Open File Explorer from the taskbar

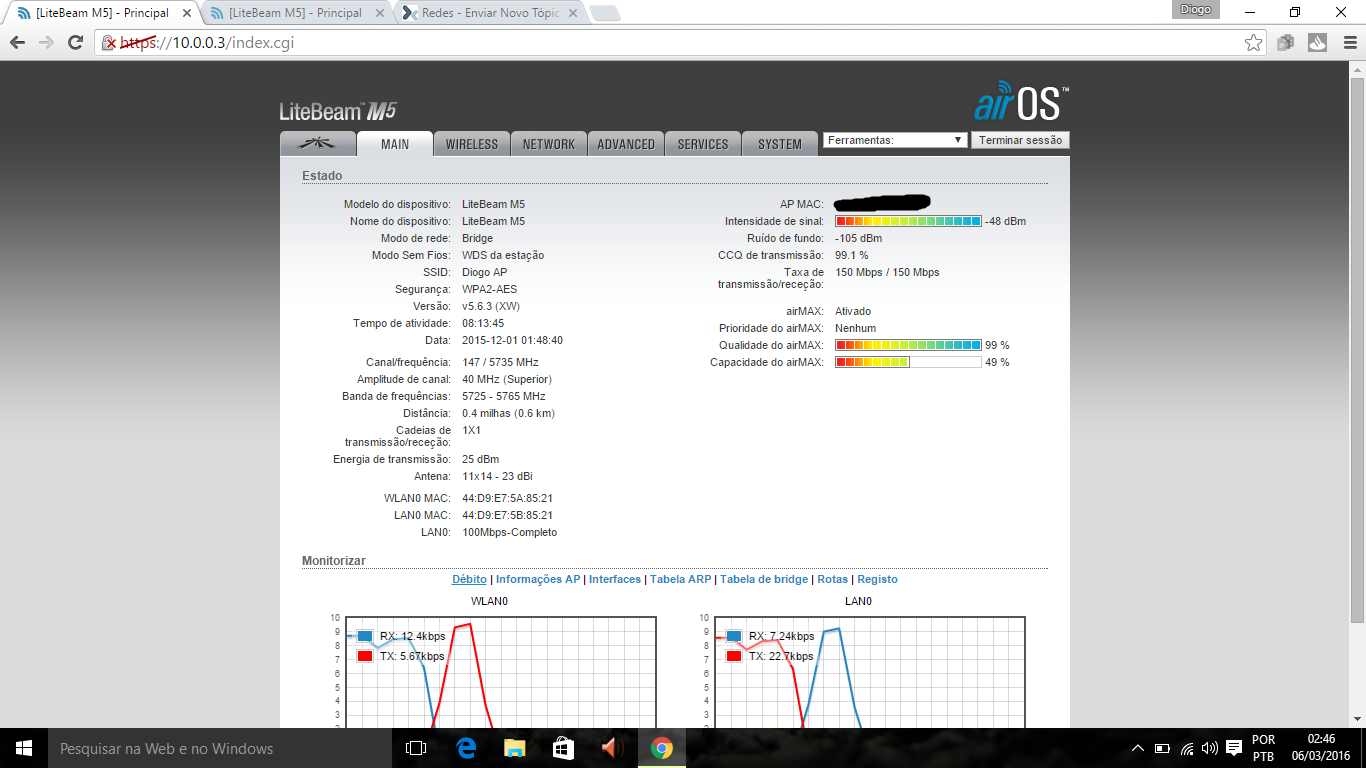[x=514, y=748]
